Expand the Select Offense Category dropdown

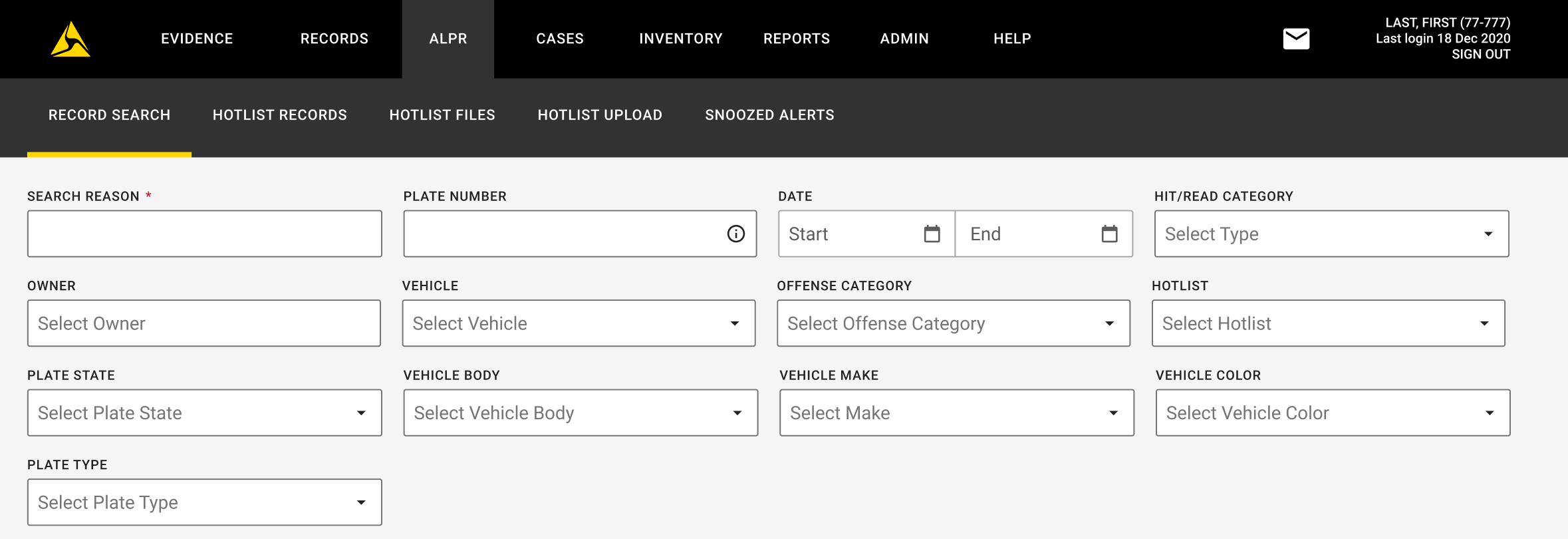click(953, 323)
